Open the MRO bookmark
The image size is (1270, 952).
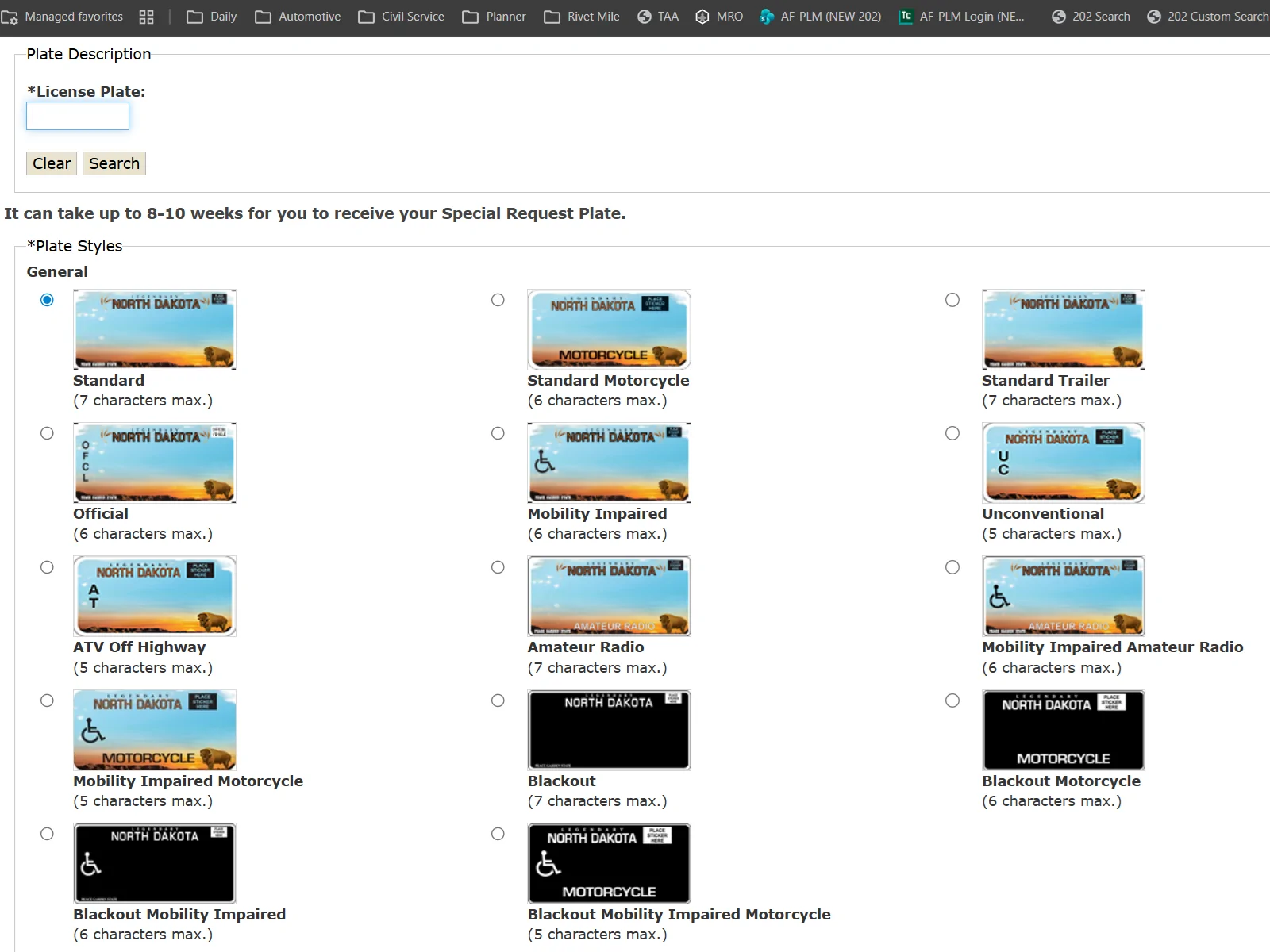719,17
